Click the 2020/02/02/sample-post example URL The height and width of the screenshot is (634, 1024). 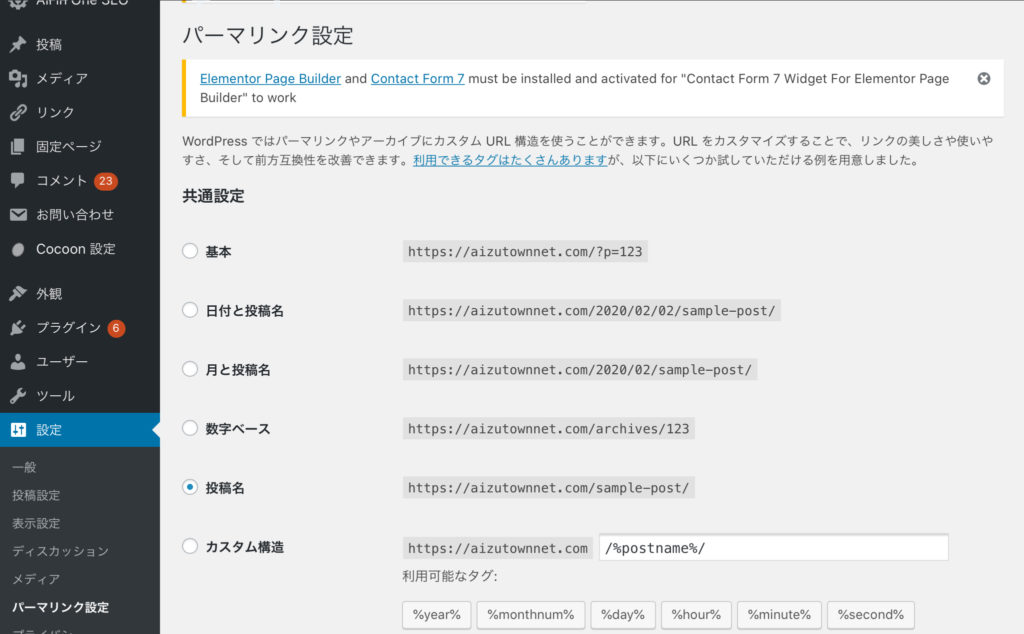(x=592, y=311)
